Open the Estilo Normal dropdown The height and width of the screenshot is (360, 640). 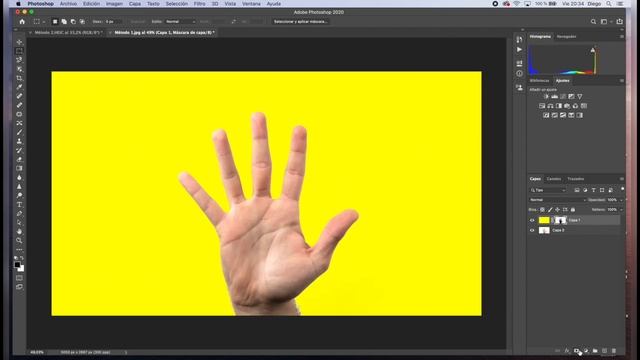pos(180,22)
